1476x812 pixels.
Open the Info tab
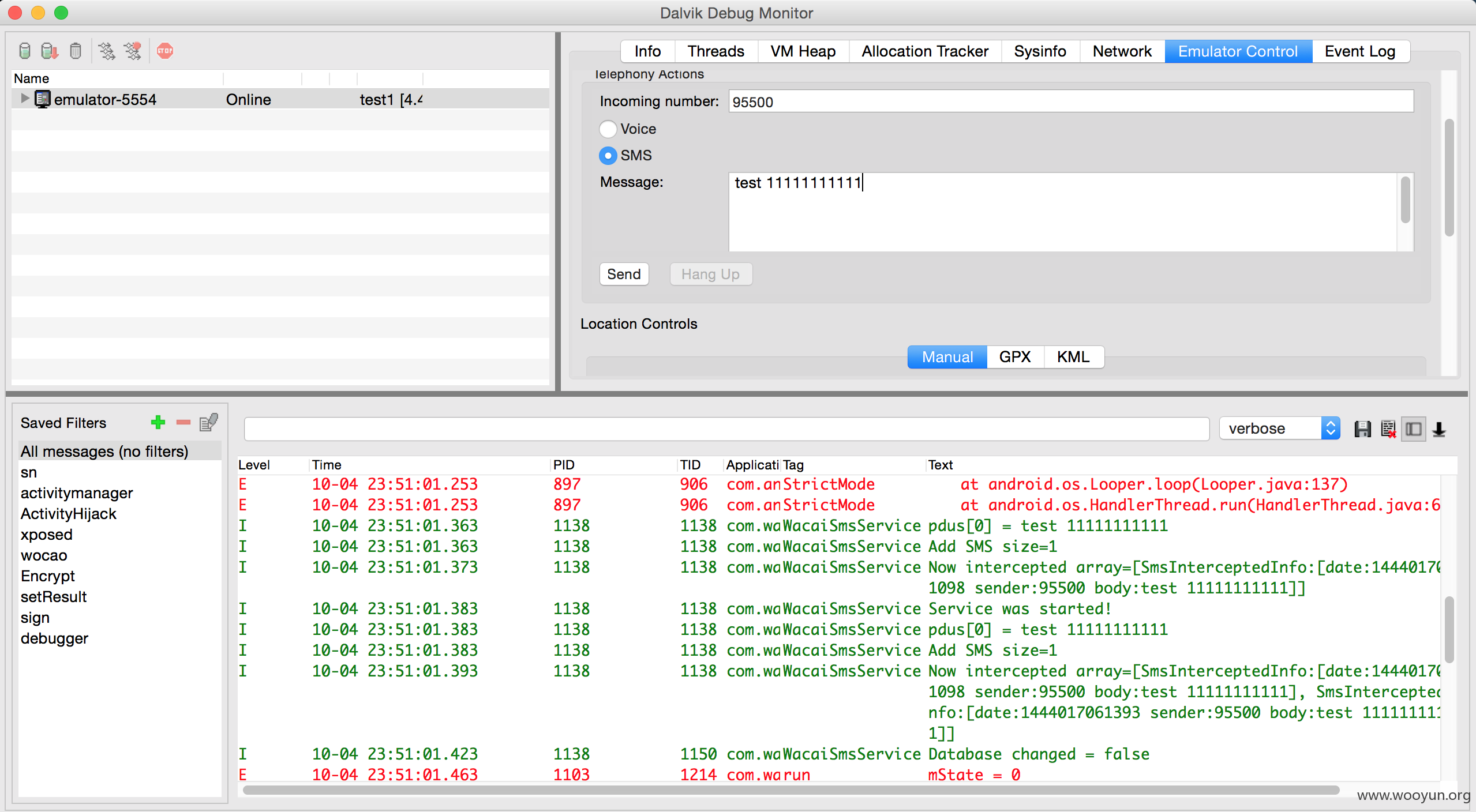coord(647,51)
